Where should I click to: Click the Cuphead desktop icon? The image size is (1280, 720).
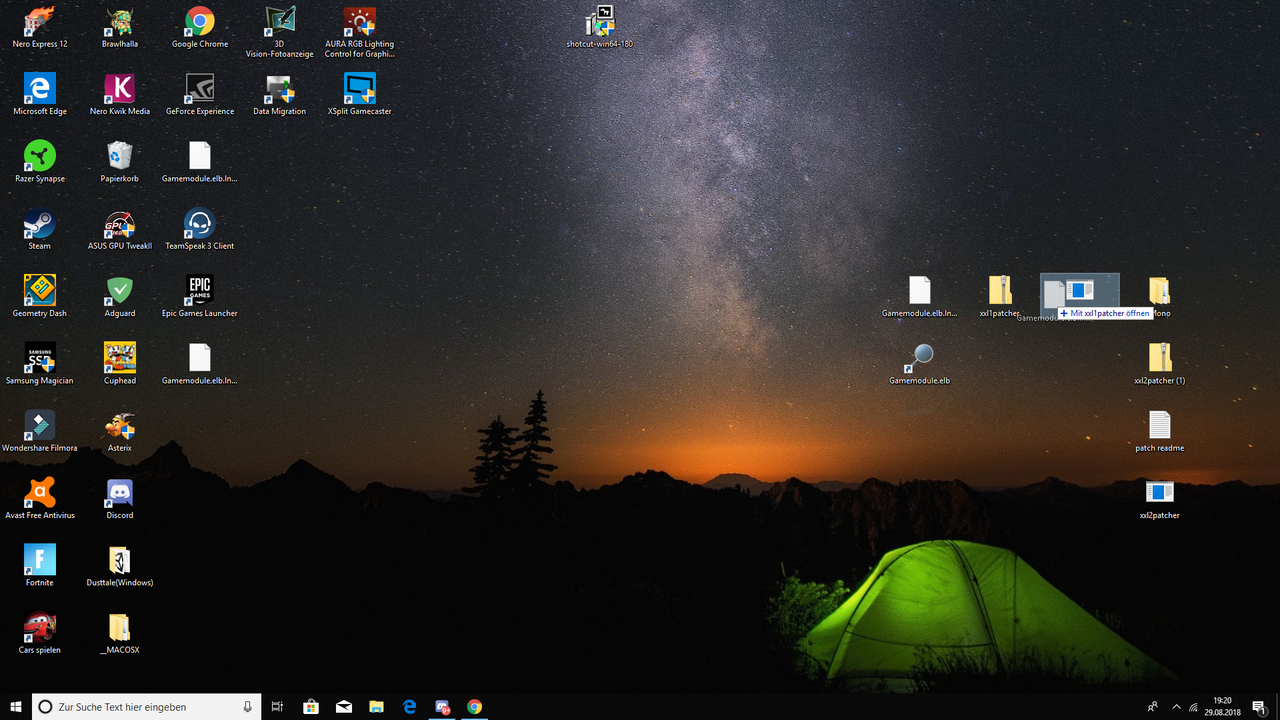120,363
